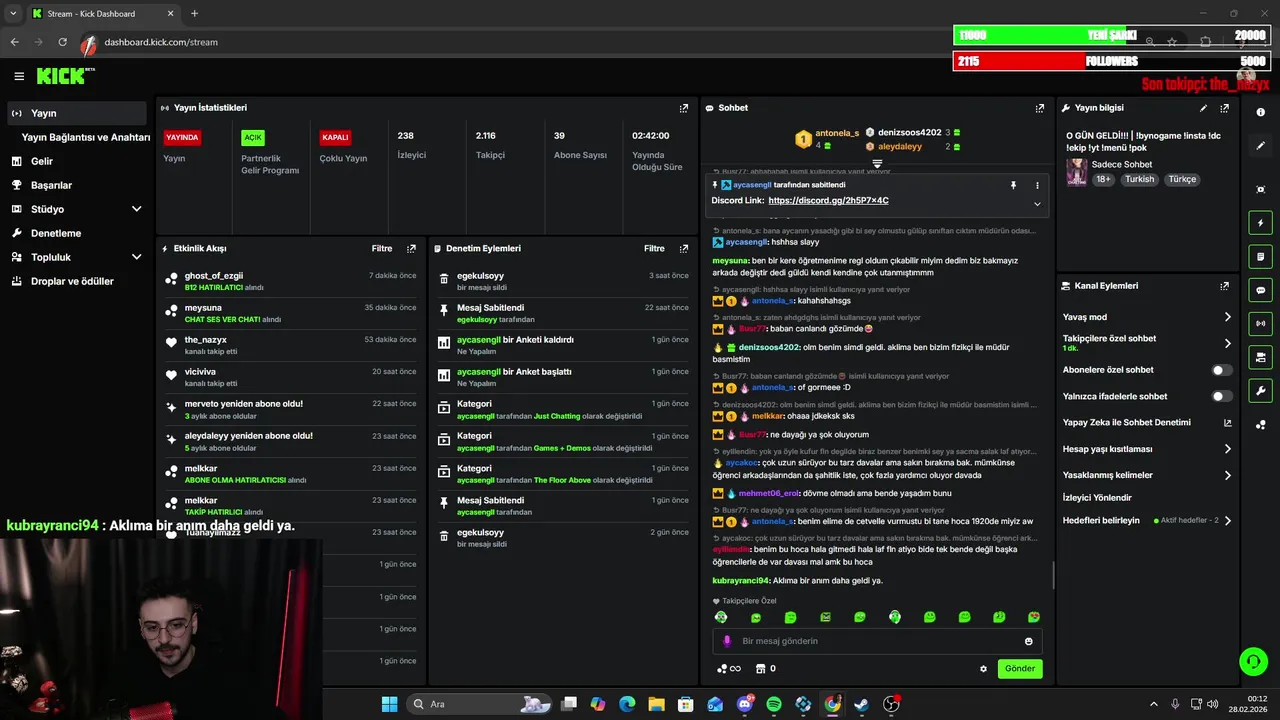
Task: Open the hamburger menu next to Kick logo
Action: (x=19, y=76)
